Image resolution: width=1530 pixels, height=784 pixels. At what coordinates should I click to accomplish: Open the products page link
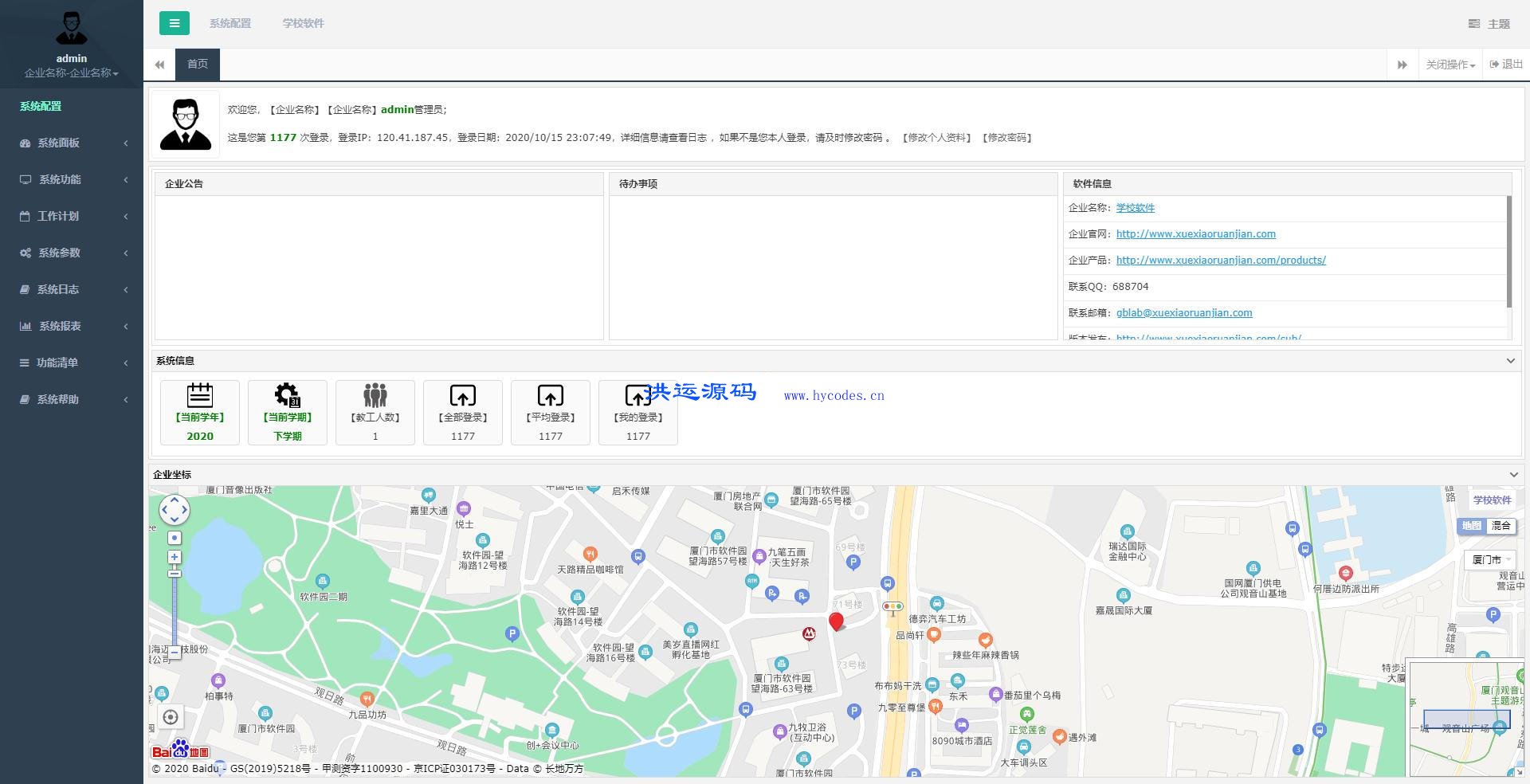1221,261
